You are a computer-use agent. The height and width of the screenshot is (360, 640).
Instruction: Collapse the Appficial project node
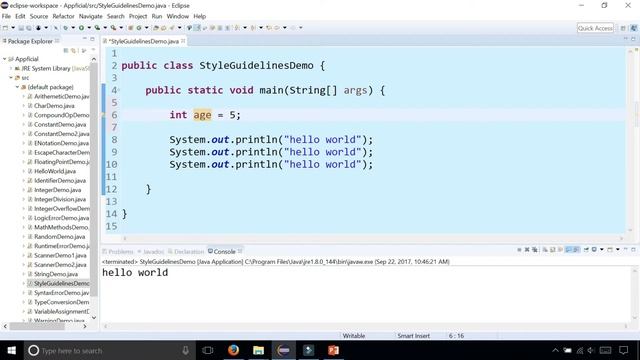[4, 59]
